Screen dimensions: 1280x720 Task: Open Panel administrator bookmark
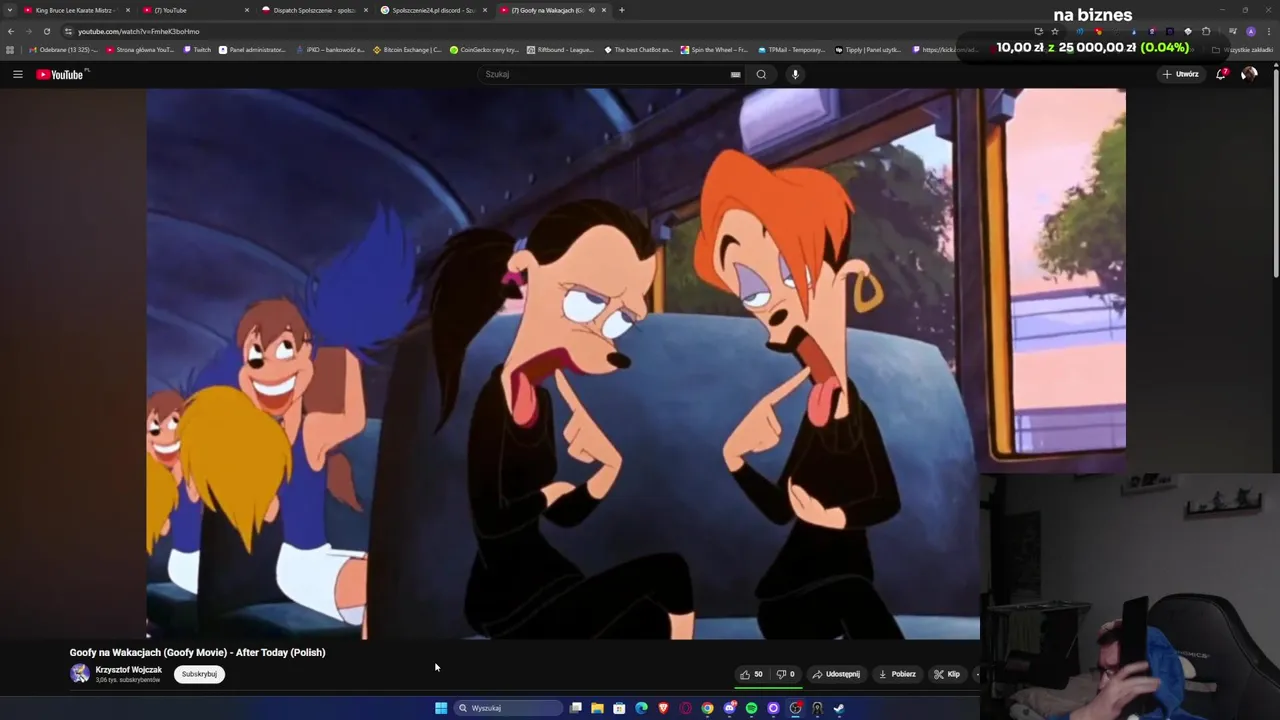(252, 49)
